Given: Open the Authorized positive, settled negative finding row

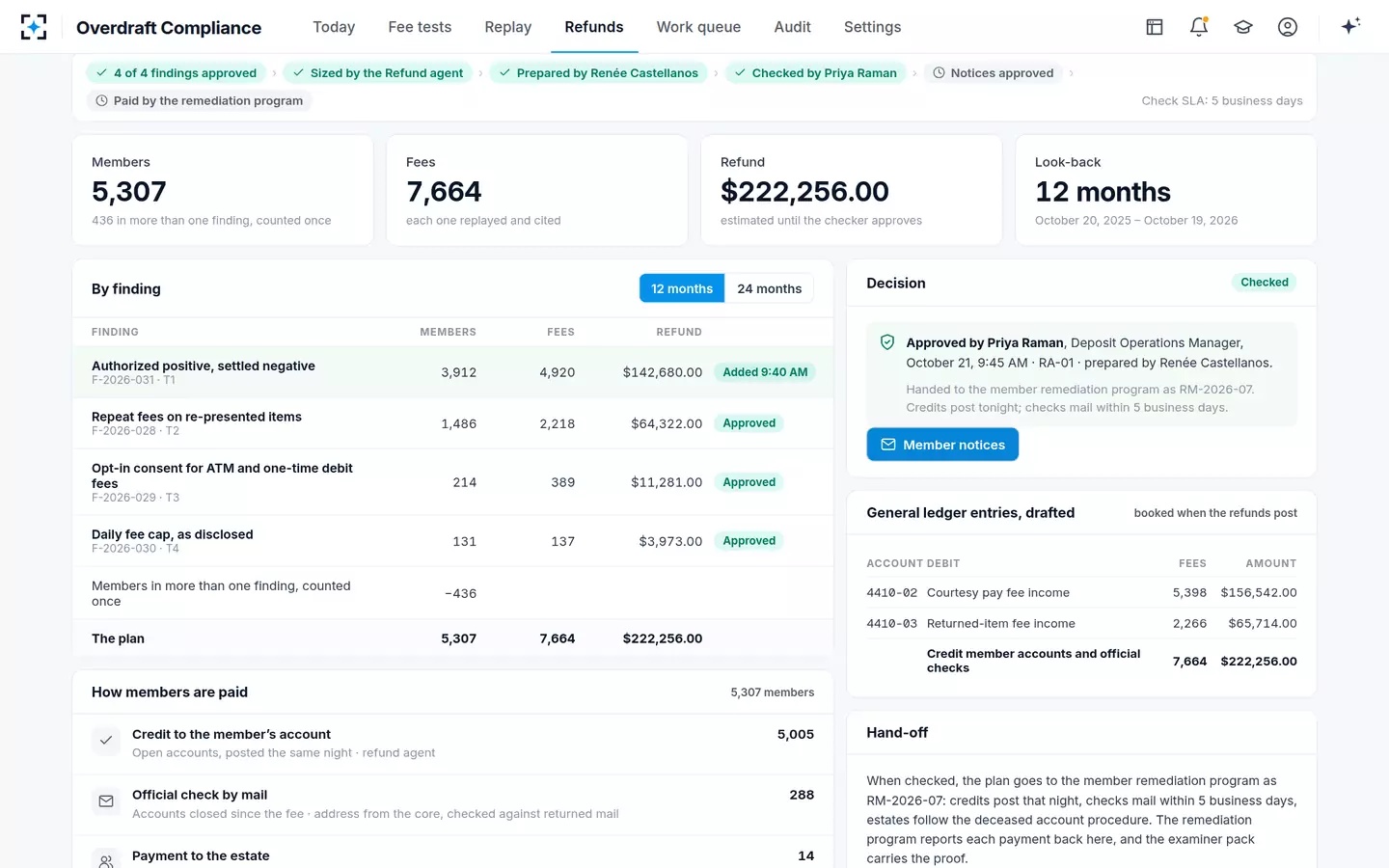Looking at the screenshot, I should [x=452, y=372].
